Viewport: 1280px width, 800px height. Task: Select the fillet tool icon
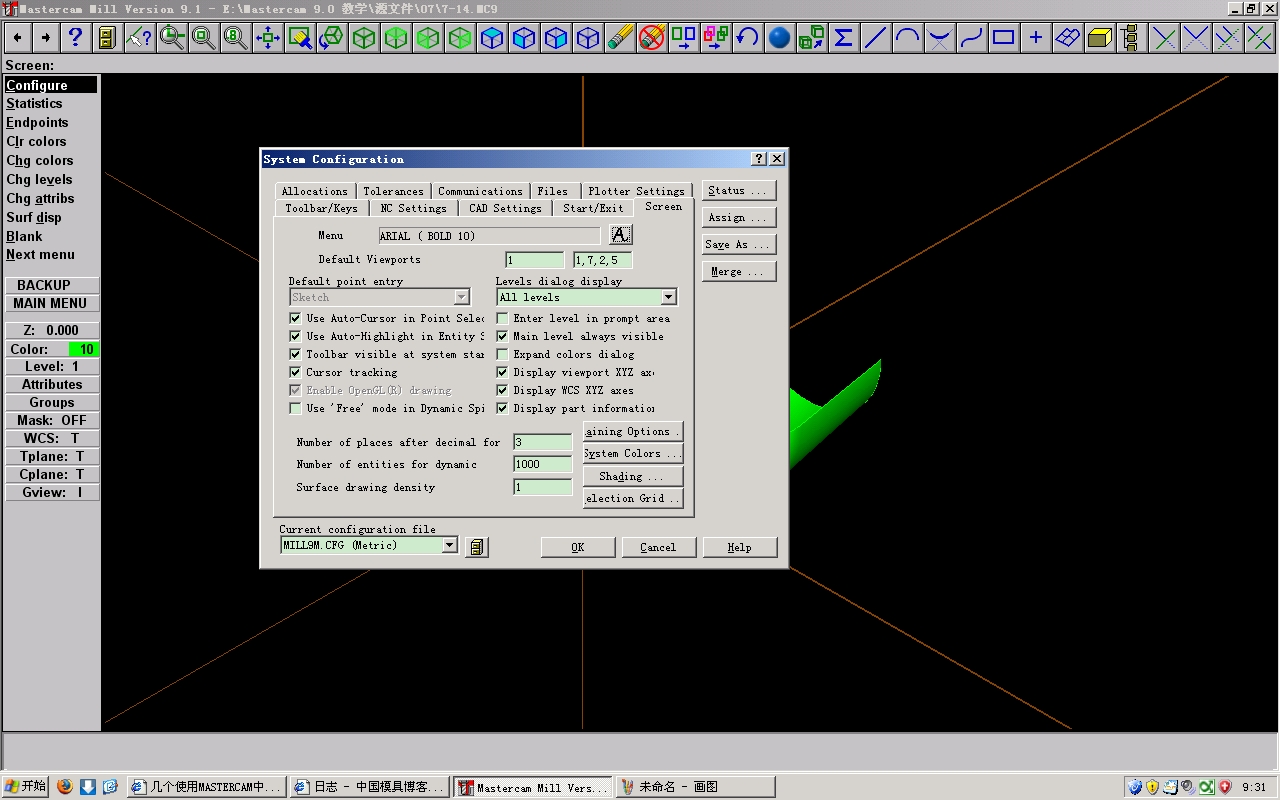pos(939,38)
